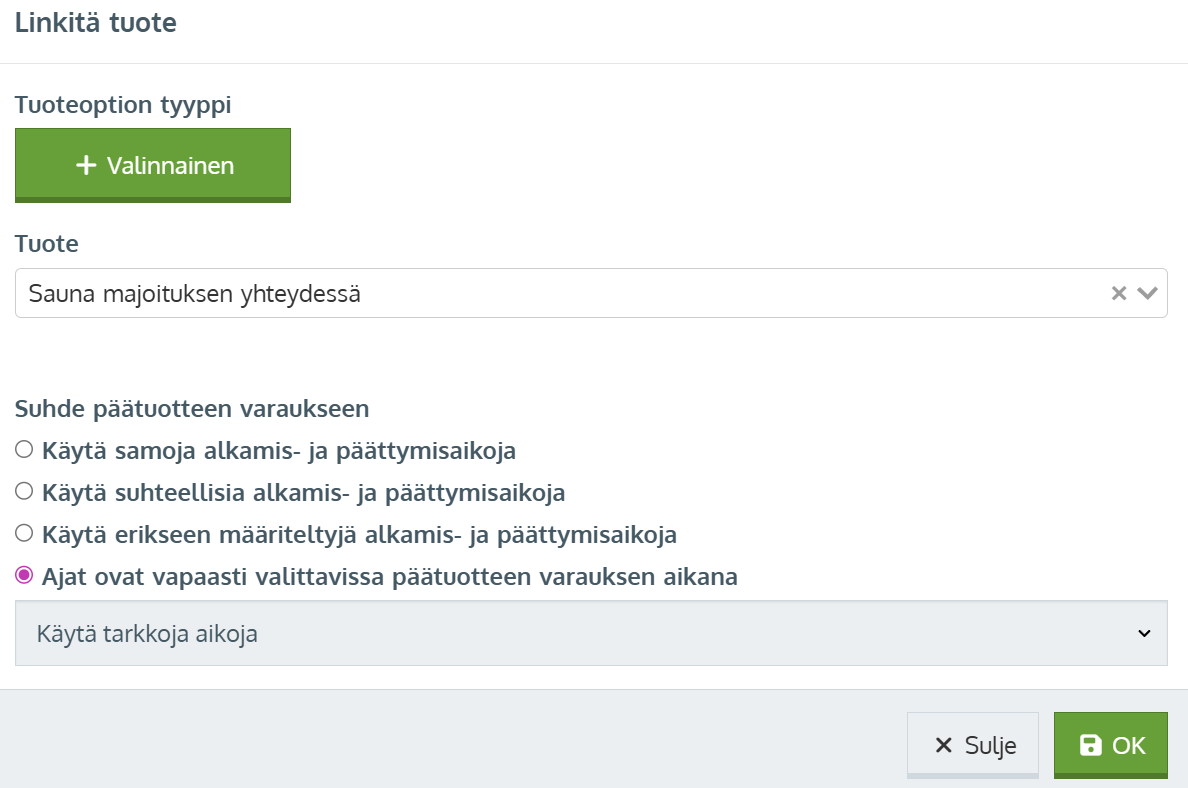Click the selected pink 'Ajat ovat vapaasti valittavissa' radio
This screenshot has height=788, width=1188.
point(24,575)
